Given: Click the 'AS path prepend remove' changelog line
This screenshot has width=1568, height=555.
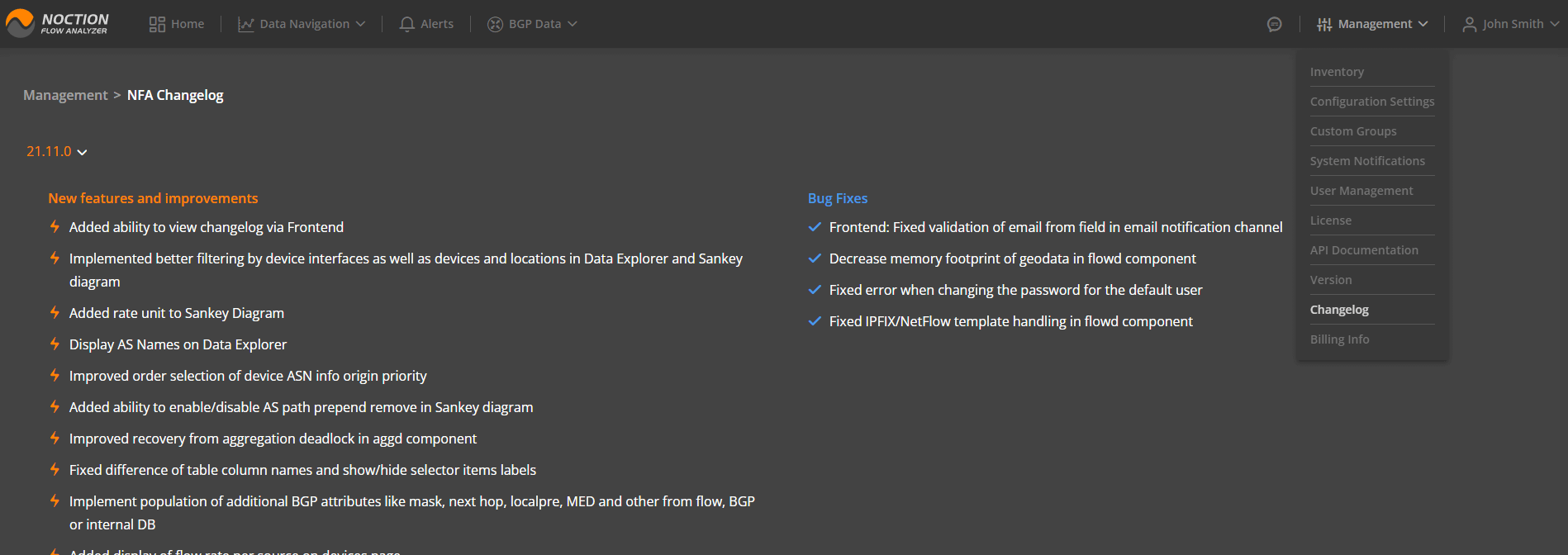Looking at the screenshot, I should [x=302, y=407].
